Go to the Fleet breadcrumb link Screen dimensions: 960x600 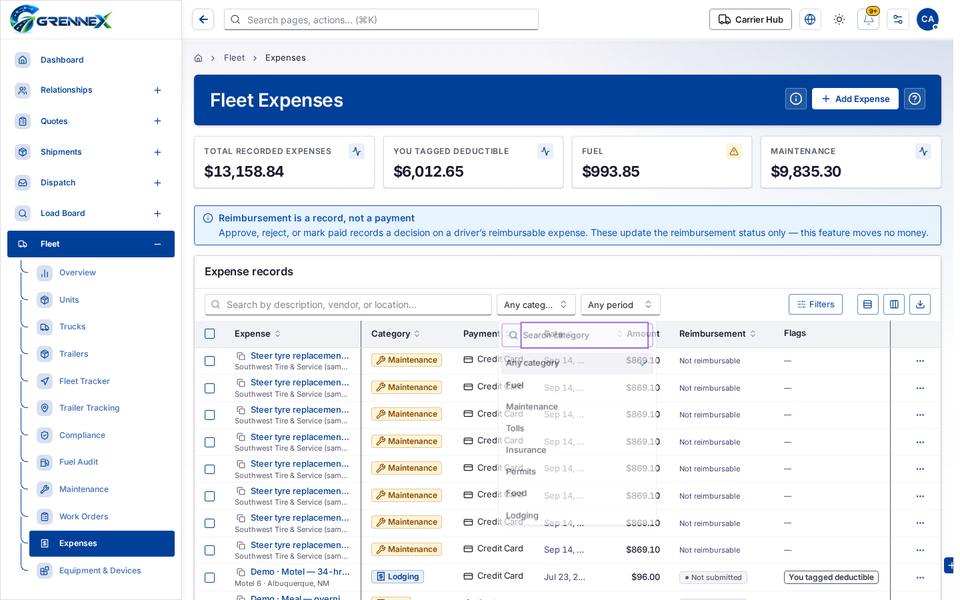click(x=234, y=58)
